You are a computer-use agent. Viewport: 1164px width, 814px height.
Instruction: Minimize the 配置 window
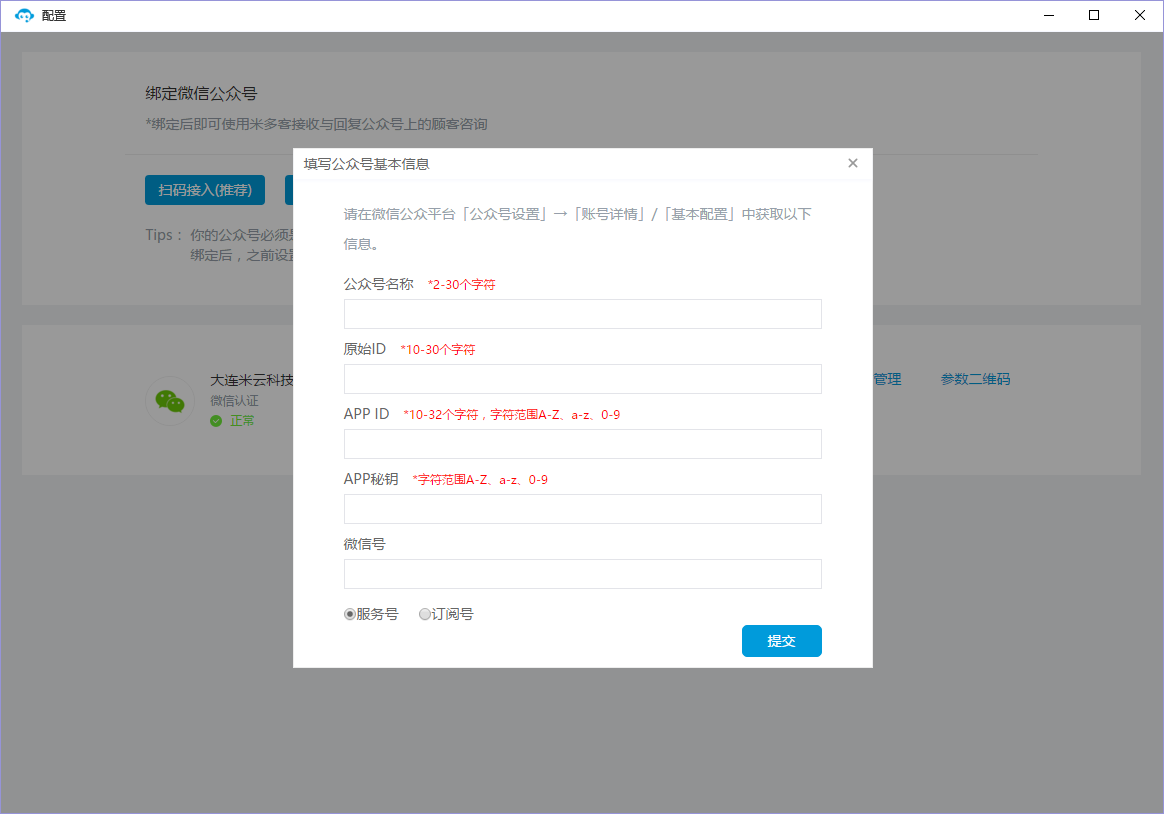click(x=1049, y=15)
